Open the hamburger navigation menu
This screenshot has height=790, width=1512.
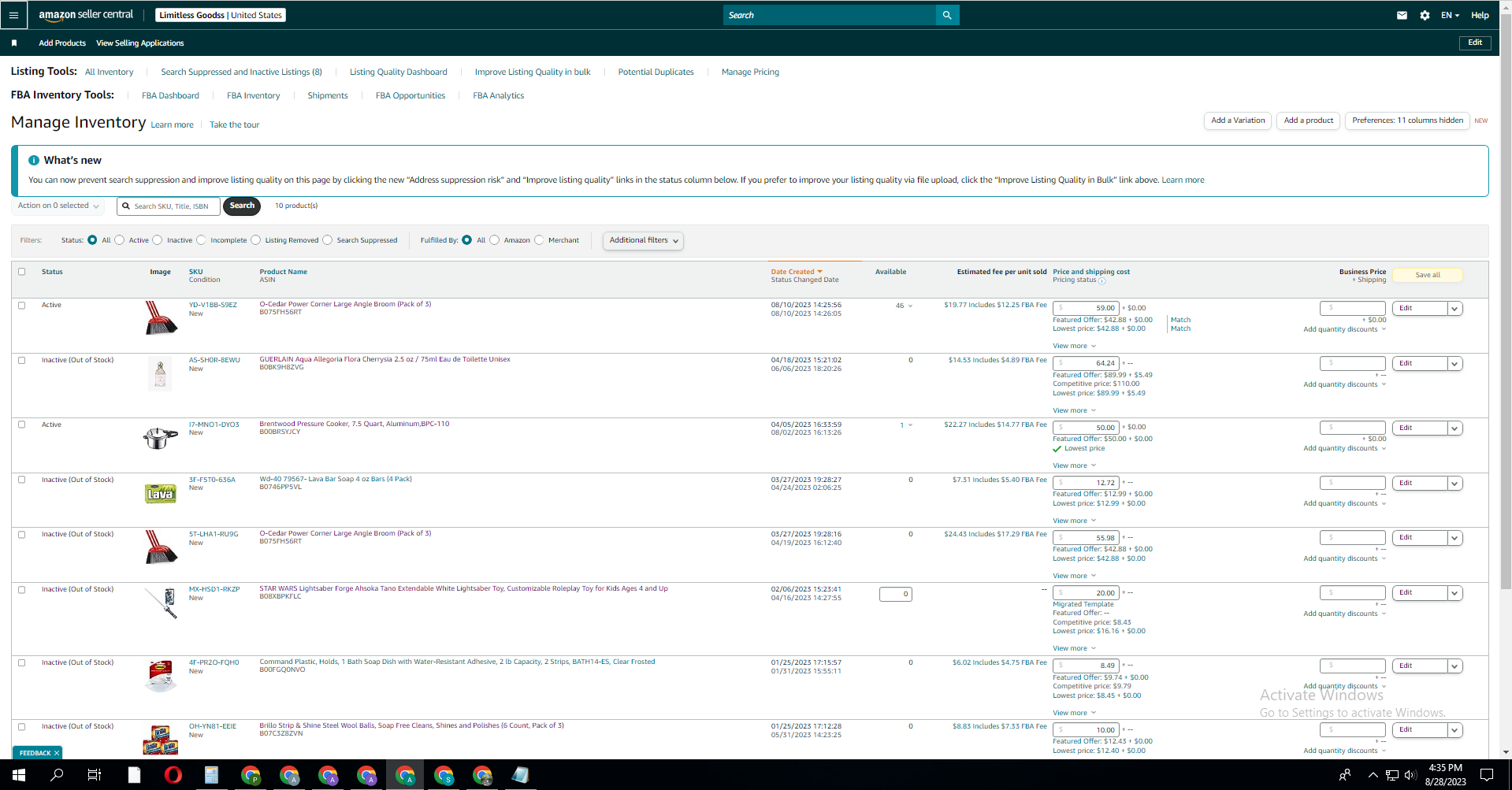[13, 15]
